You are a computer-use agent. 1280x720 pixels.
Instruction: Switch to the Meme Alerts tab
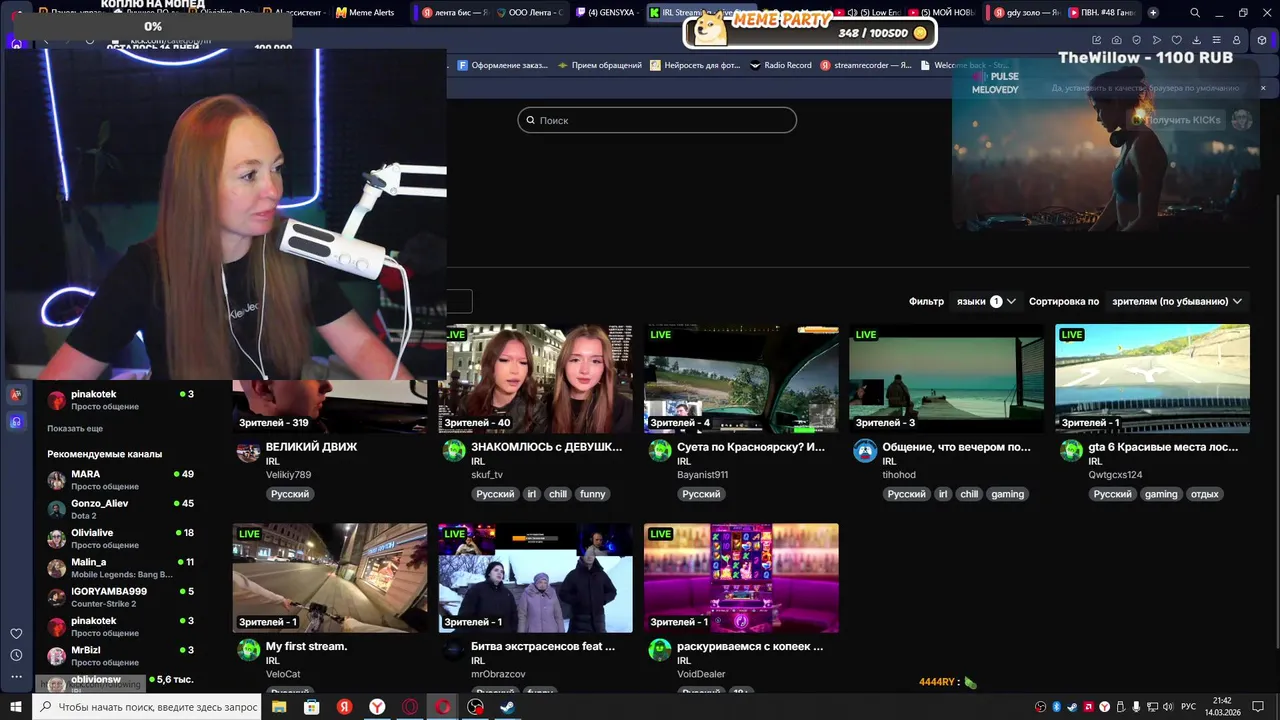click(x=365, y=13)
